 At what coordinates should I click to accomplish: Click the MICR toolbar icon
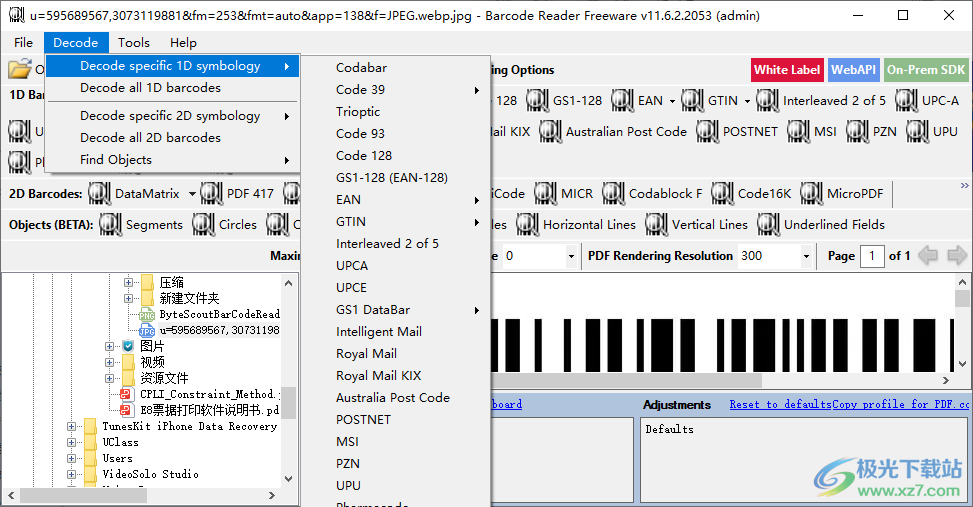pos(545,194)
